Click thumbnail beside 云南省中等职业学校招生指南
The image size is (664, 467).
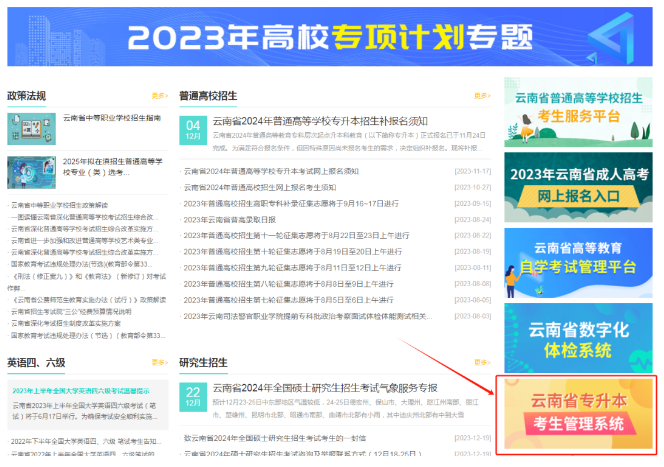tap(32, 126)
